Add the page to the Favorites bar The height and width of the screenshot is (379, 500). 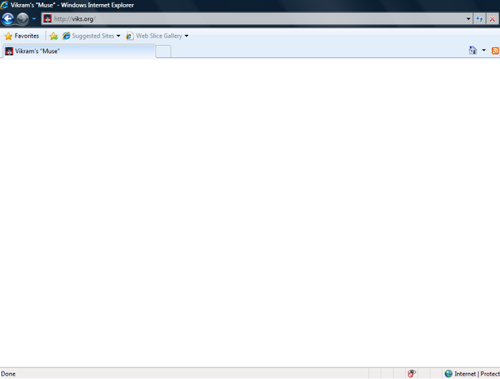pos(54,36)
